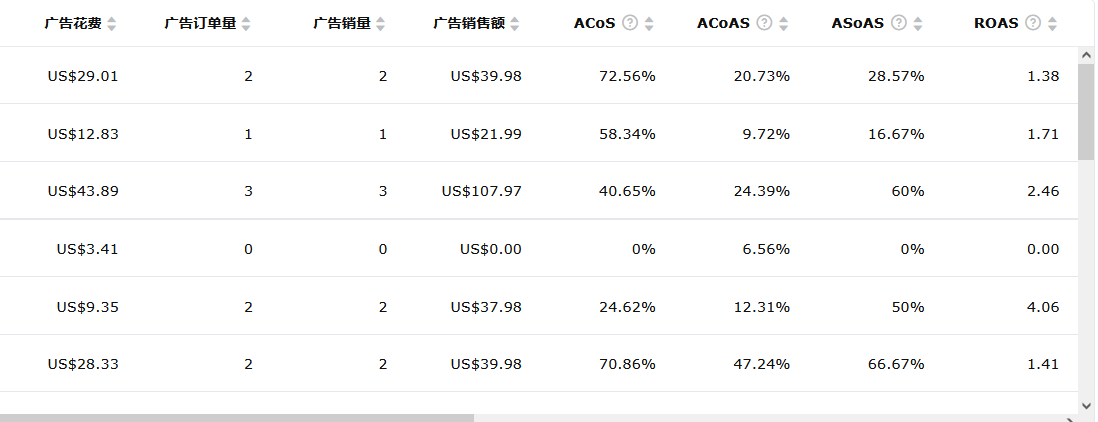The height and width of the screenshot is (422, 1098).
Task: Open the ACoS help question-mark icon
Action: pyautogui.click(x=630, y=23)
